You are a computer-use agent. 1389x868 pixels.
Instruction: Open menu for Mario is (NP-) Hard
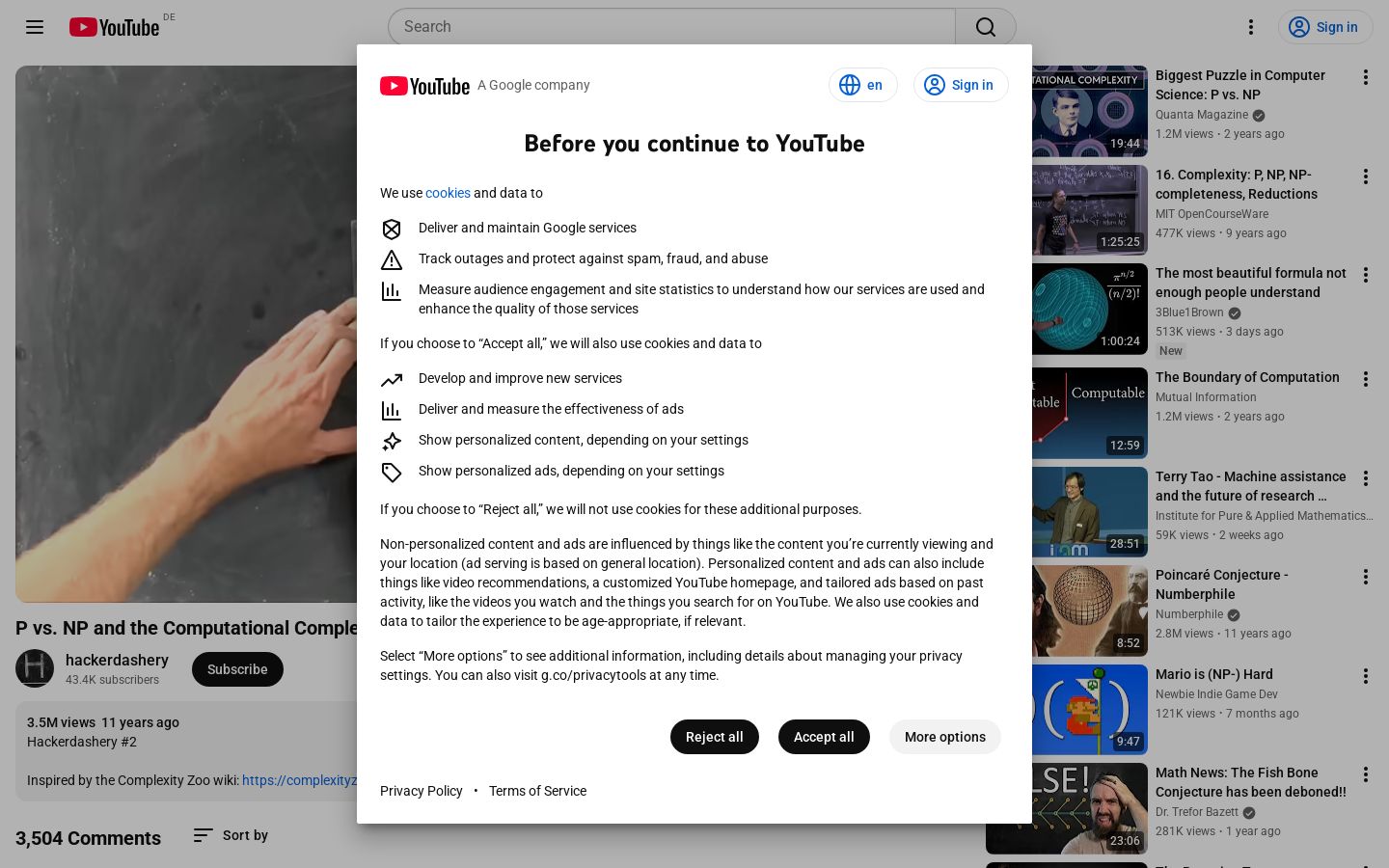(1365, 676)
